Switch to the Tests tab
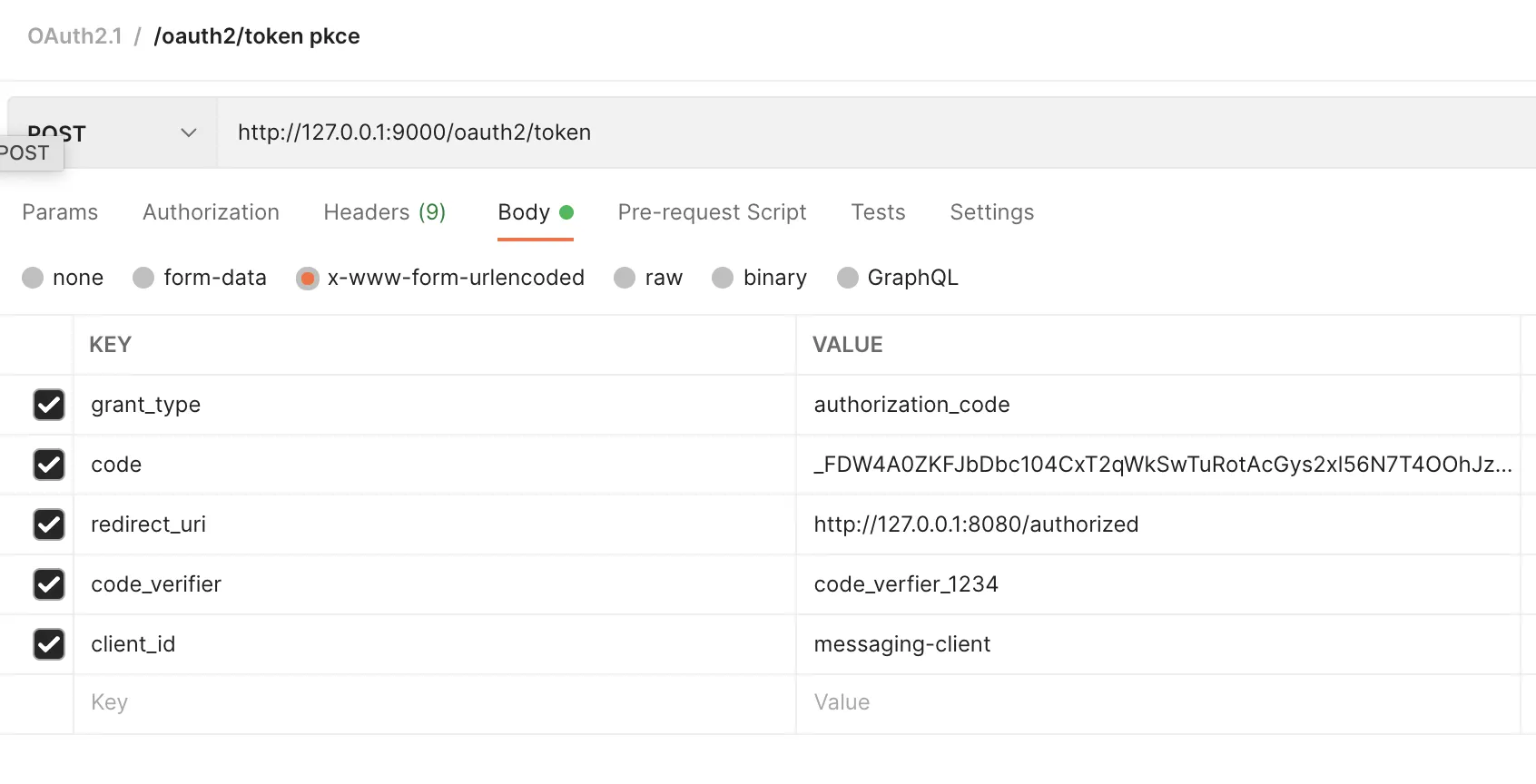The height and width of the screenshot is (784, 1536). click(878, 212)
